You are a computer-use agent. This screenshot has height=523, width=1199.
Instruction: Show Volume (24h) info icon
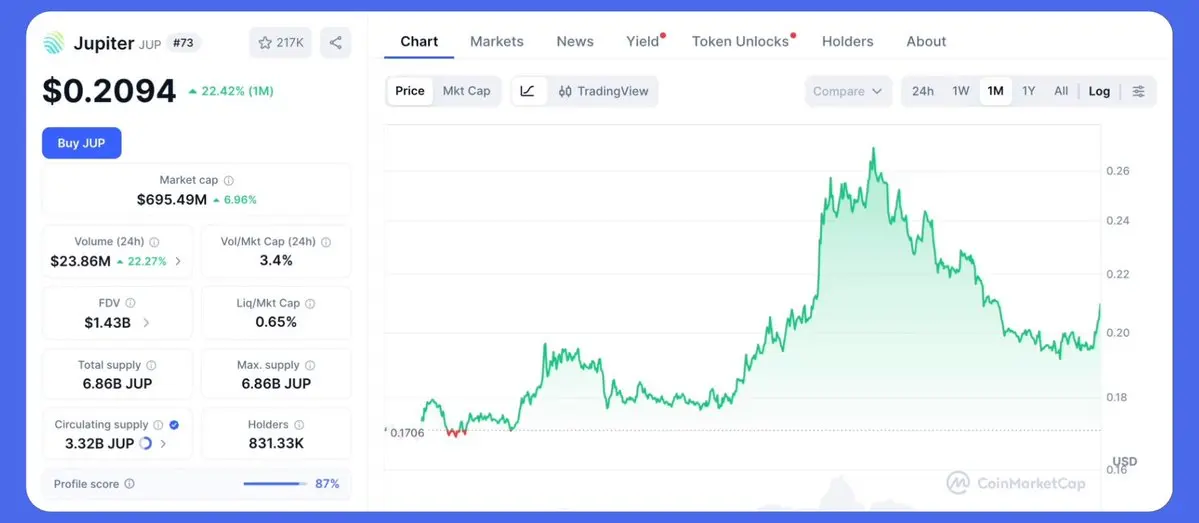point(154,242)
